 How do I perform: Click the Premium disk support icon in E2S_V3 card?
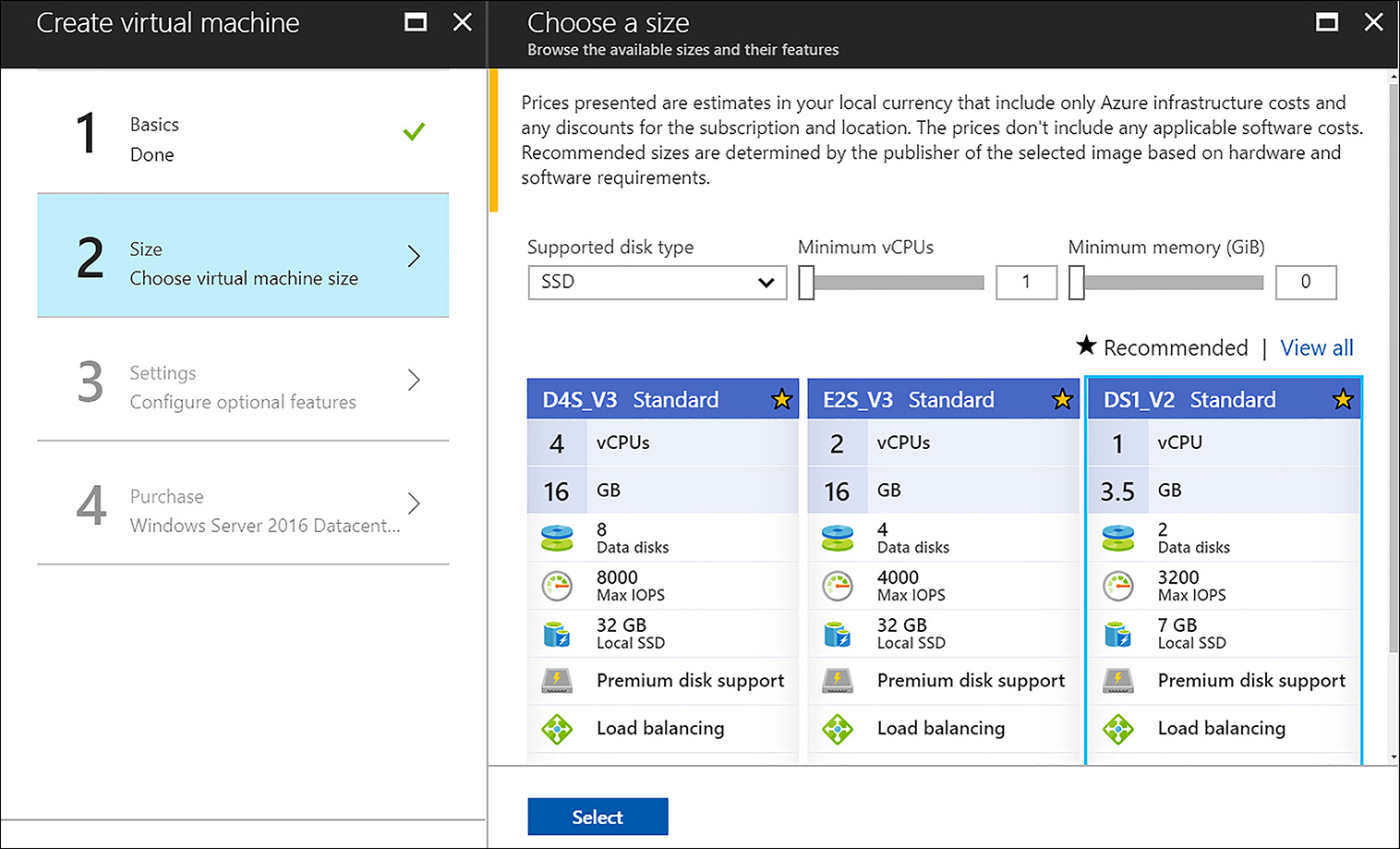tap(838, 681)
